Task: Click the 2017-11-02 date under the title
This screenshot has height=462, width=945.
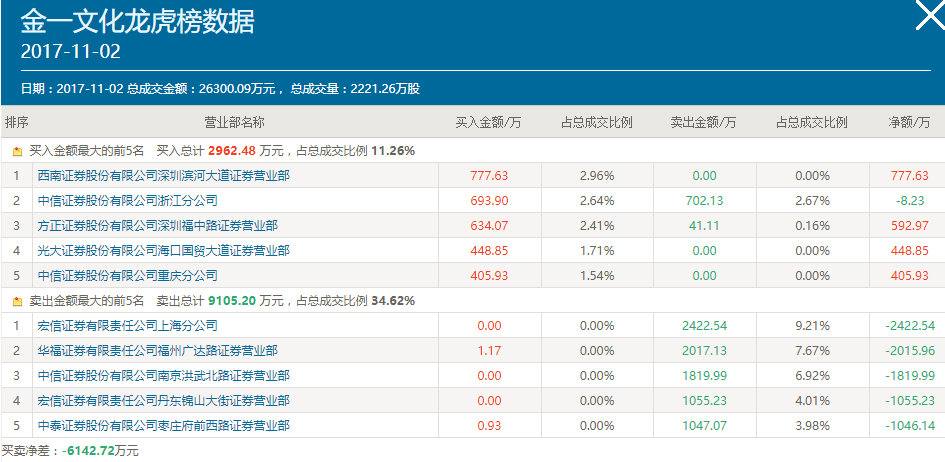Action: (70, 52)
